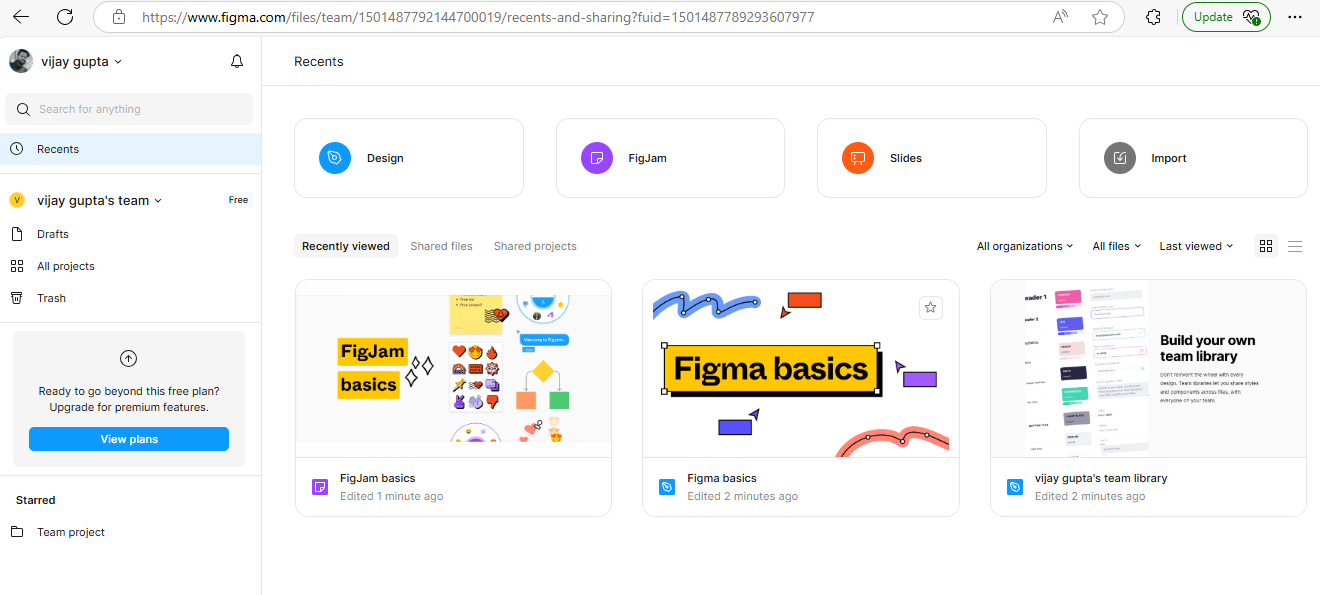
Task: Click the Recents page heading
Action: click(319, 62)
